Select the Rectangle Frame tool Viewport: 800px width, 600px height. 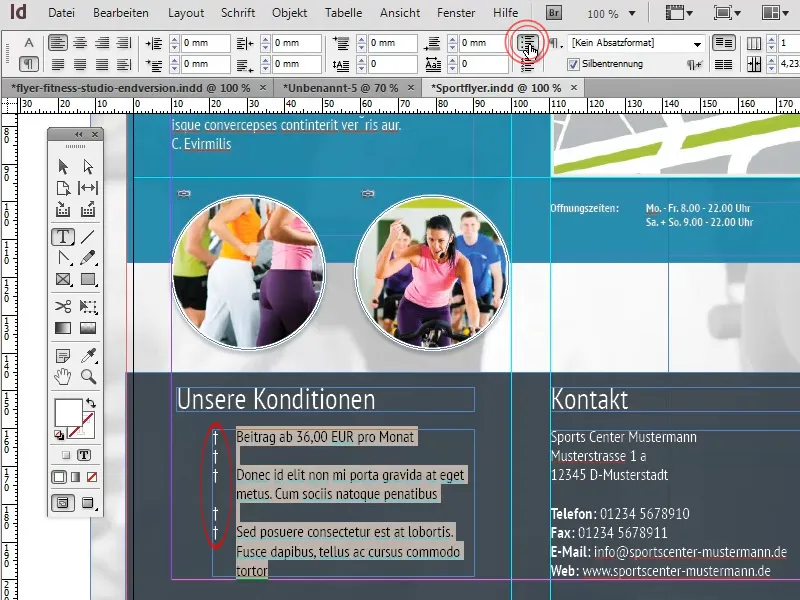(63, 280)
